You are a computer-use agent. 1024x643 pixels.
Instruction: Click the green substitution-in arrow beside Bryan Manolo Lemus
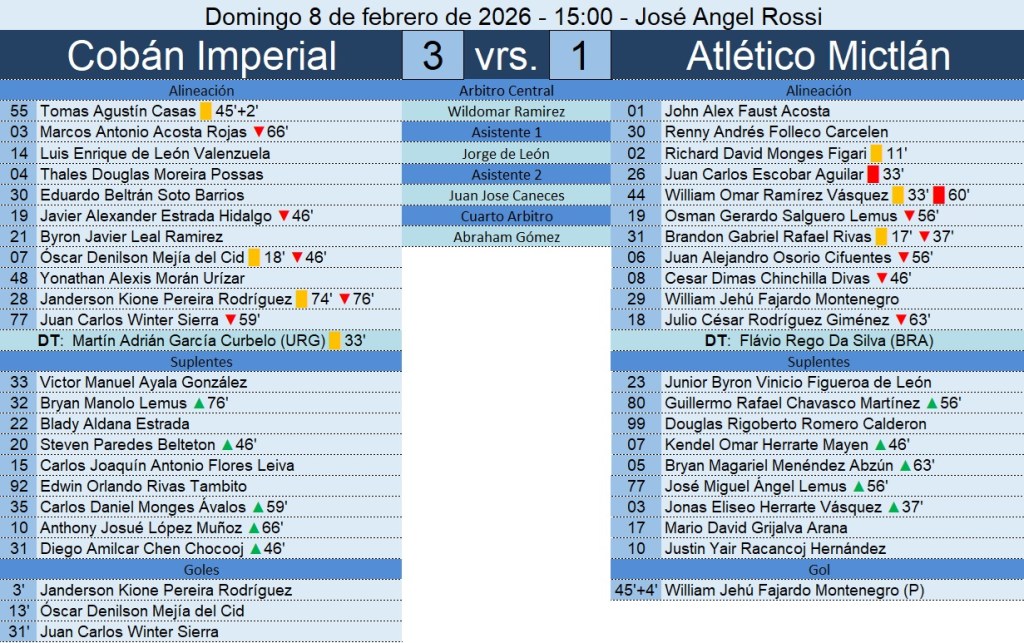point(198,403)
